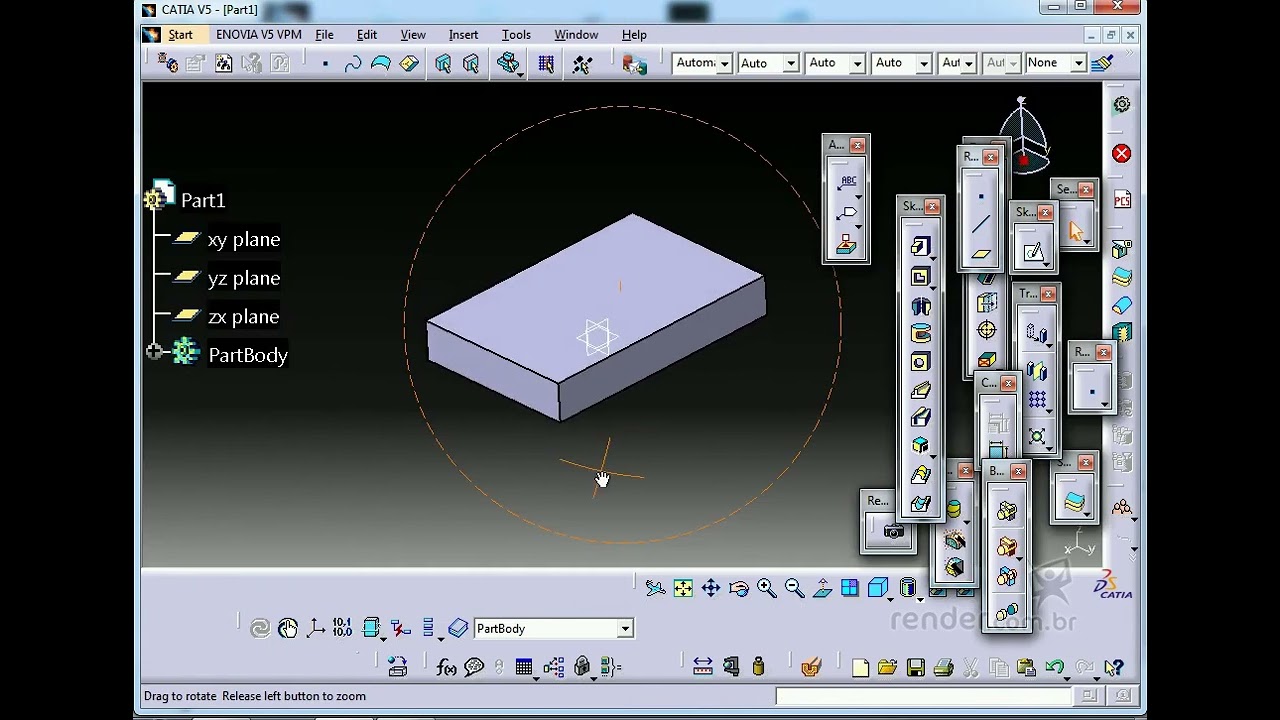Select the Rib feature icon

tap(920, 390)
